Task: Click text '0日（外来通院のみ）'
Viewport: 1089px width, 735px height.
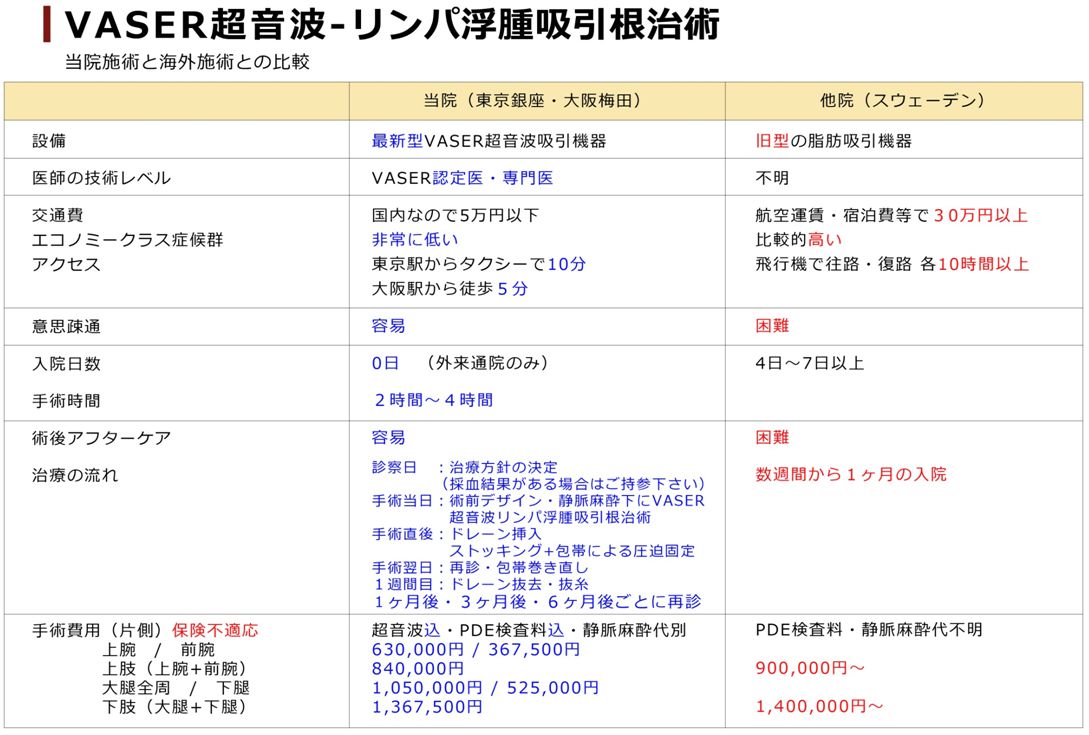Action: 460,363
